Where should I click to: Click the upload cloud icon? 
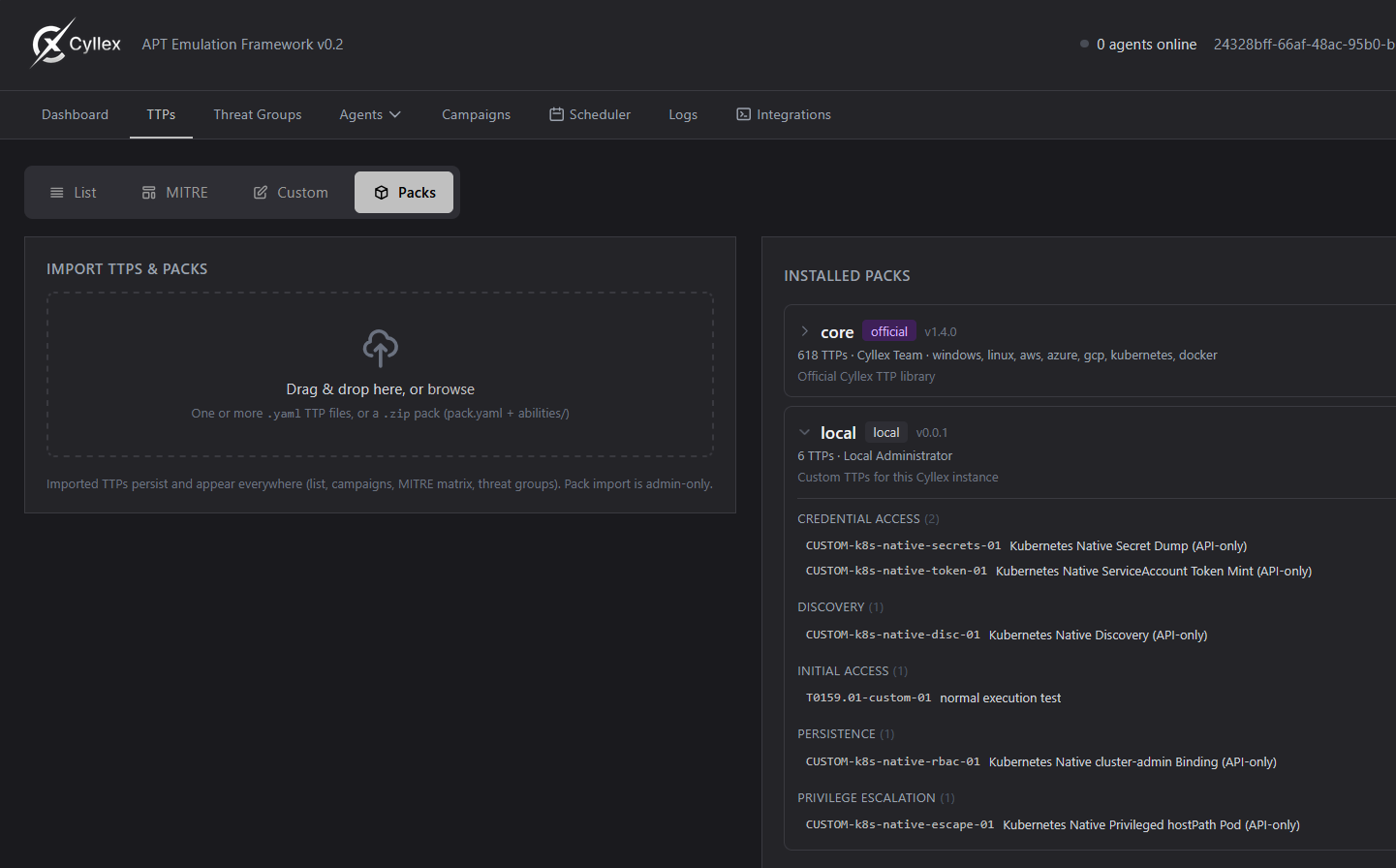380,348
